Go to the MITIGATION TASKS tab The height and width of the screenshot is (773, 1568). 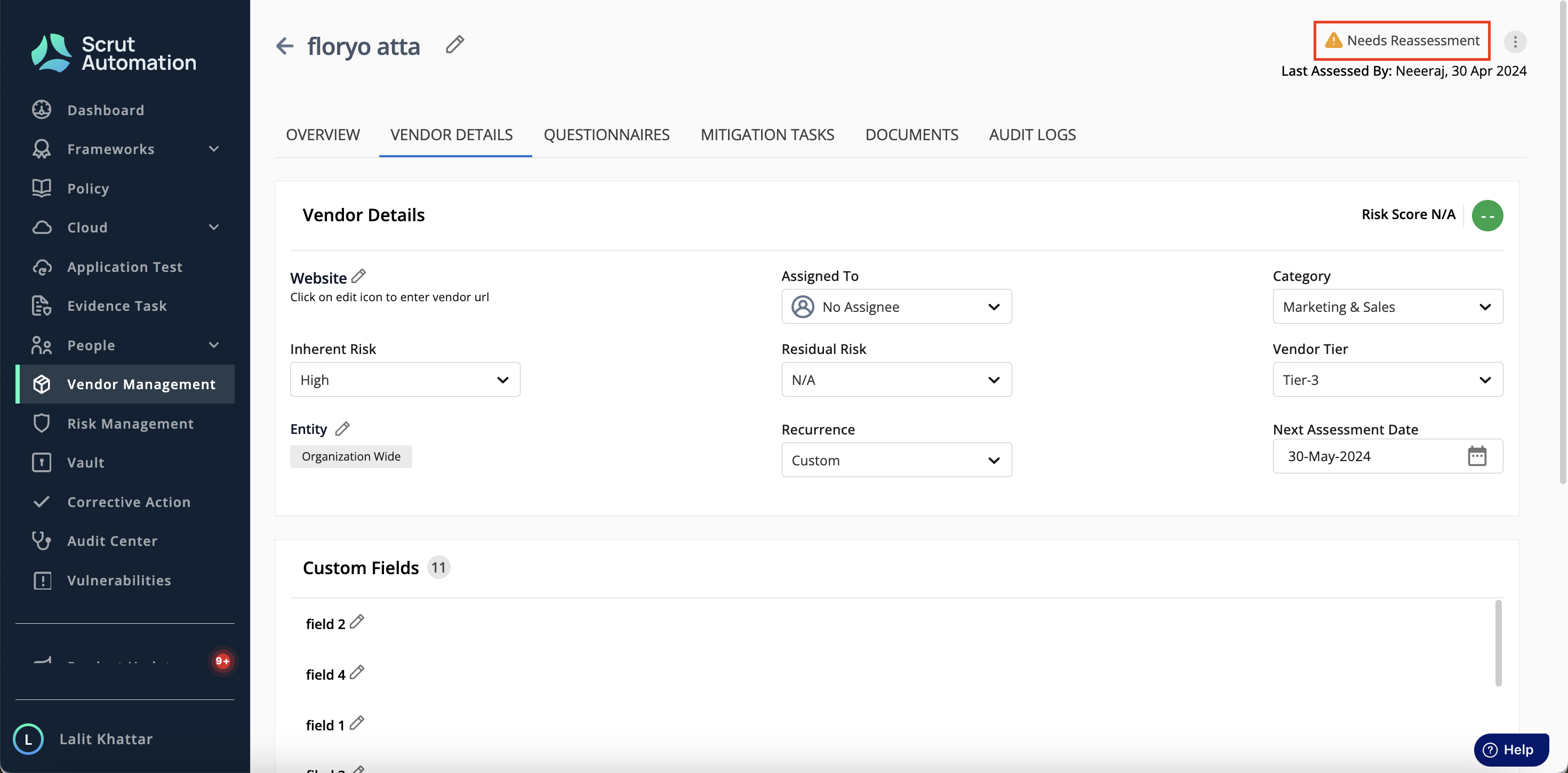tap(767, 134)
